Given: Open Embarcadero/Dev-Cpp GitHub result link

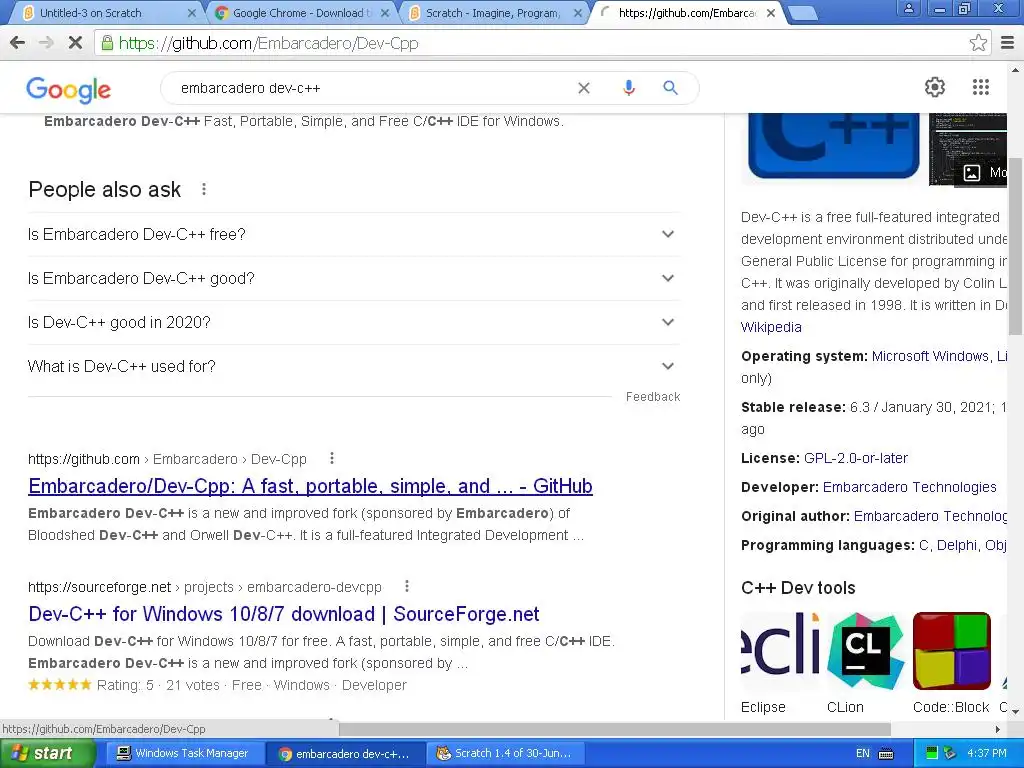Looking at the screenshot, I should (x=310, y=487).
